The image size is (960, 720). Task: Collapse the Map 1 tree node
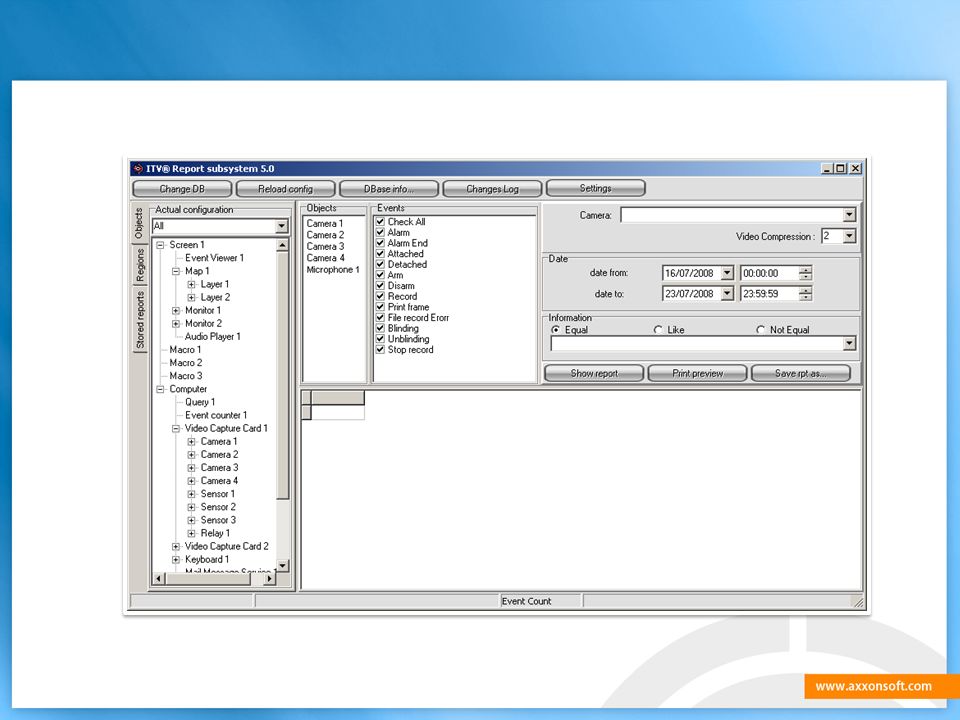click(x=176, y=271)
